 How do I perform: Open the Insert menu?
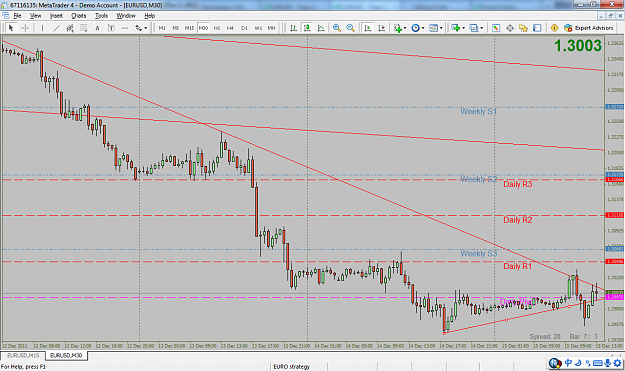(56, 16)
